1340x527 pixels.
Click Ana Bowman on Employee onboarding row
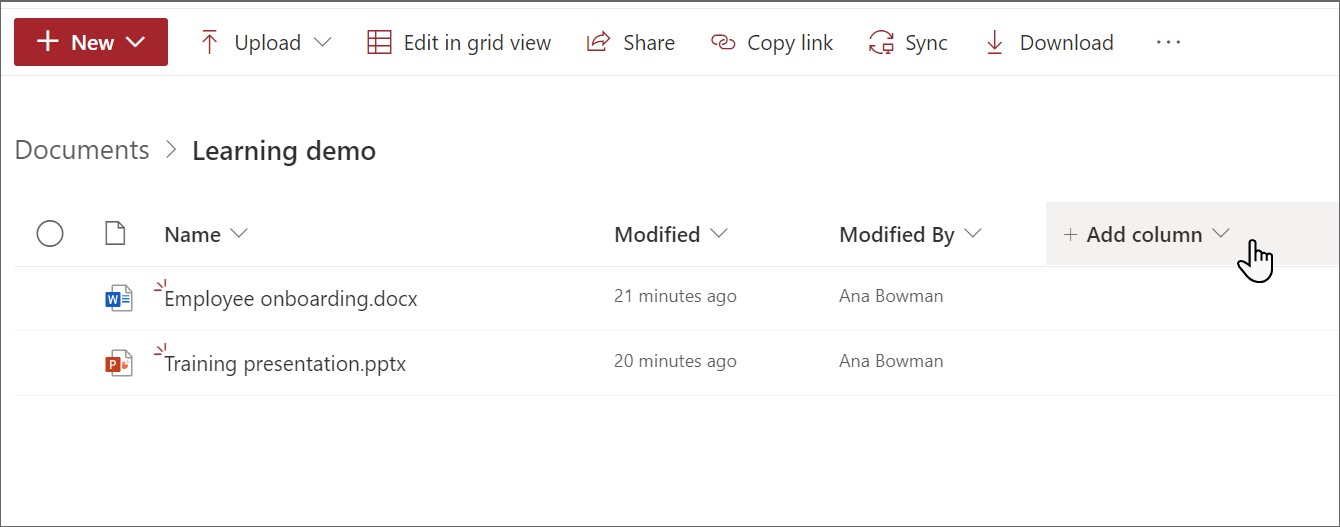(891, 296)
